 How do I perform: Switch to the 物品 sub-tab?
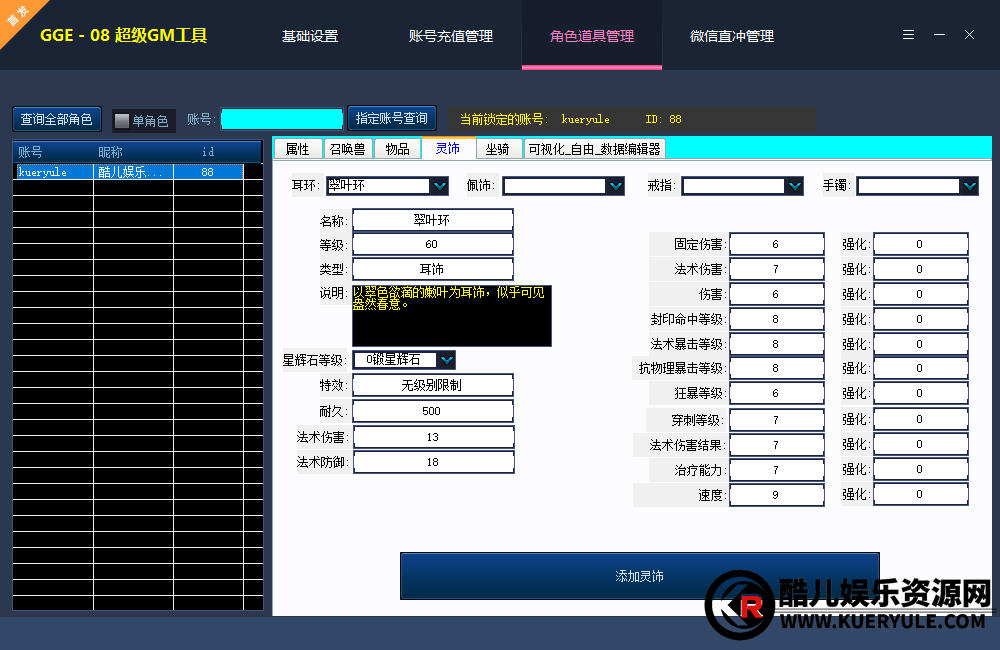point(397,149)
